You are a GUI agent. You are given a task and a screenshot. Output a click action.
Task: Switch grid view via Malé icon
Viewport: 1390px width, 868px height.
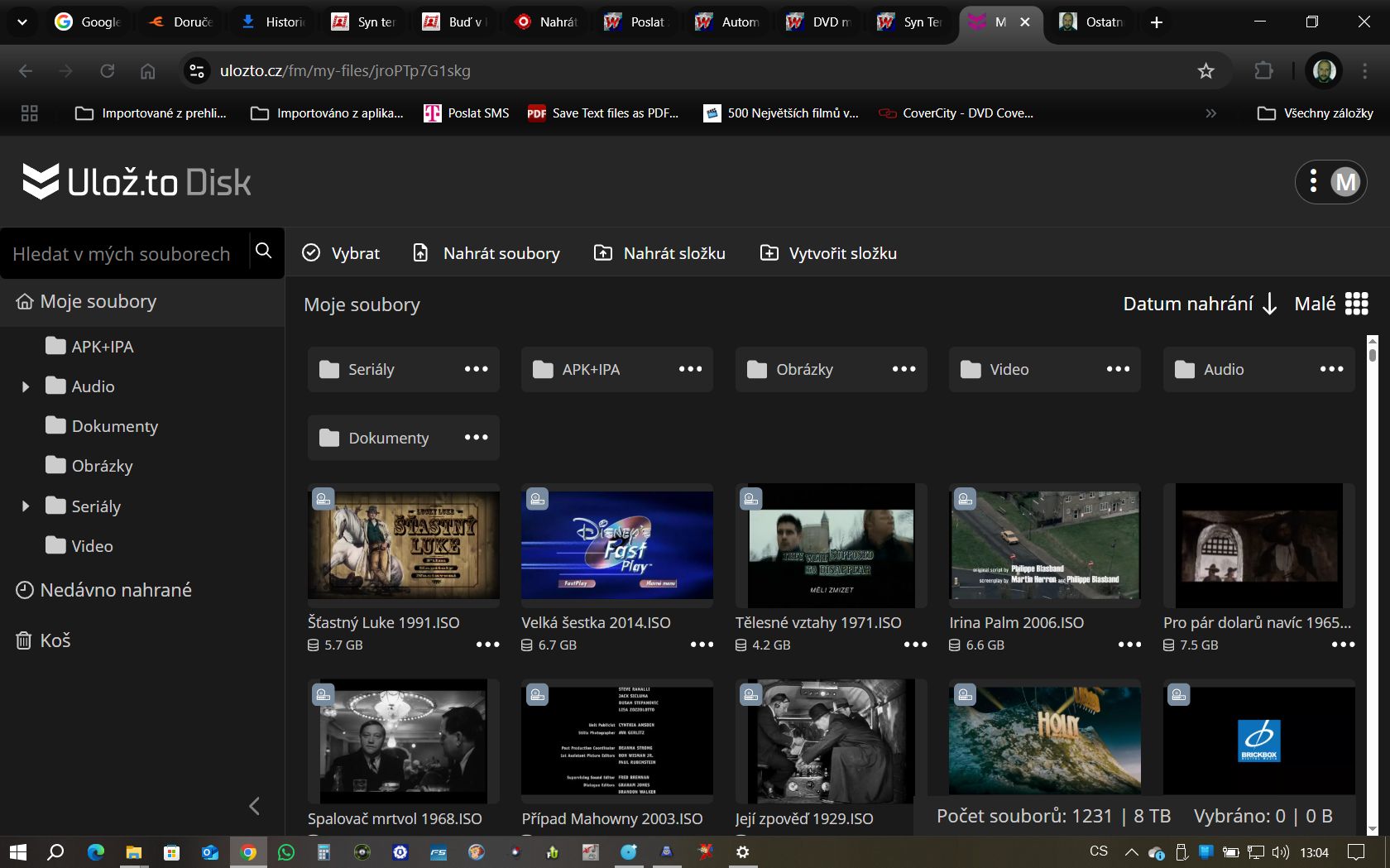(x=1357, y=304)
